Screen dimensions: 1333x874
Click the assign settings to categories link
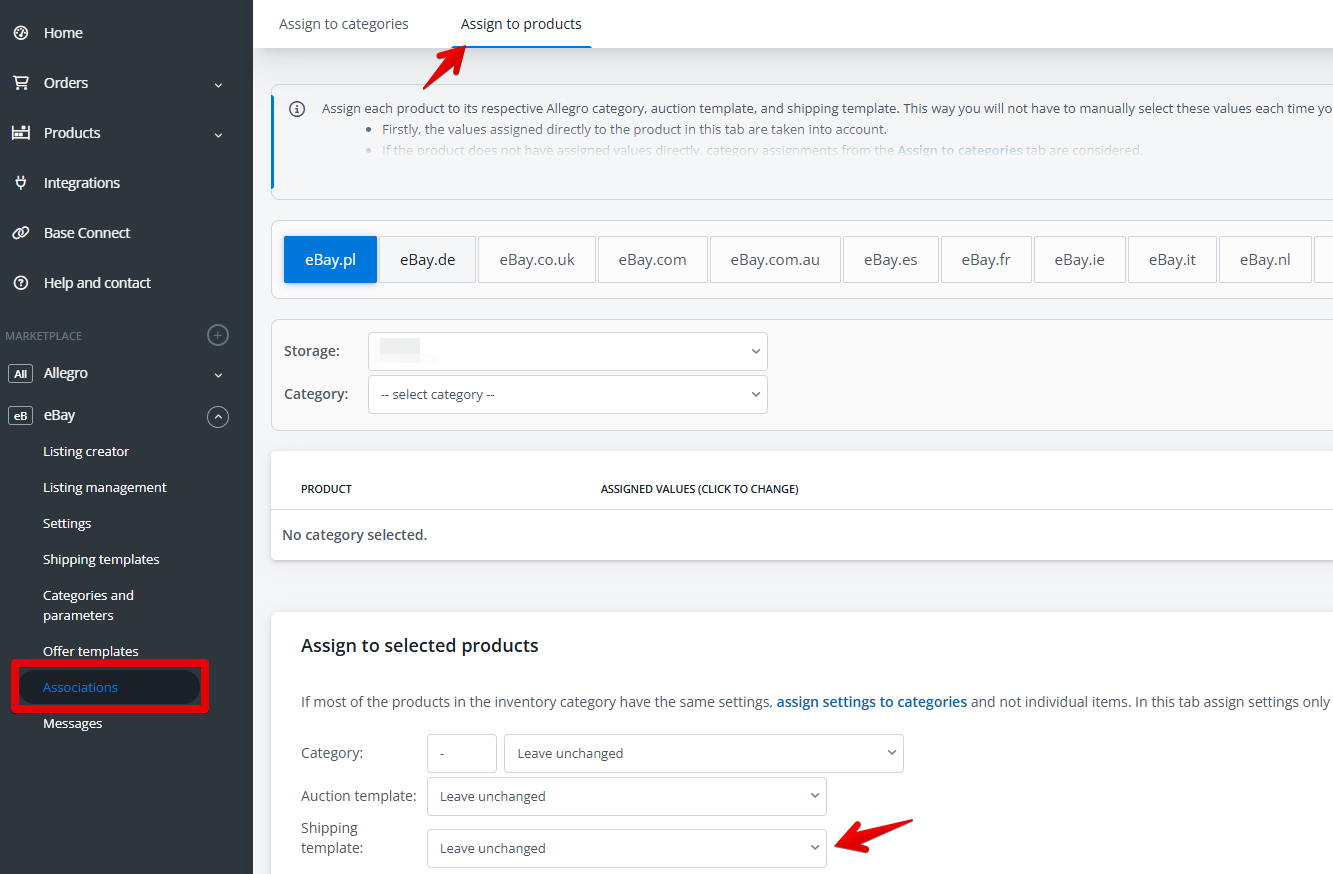871,702
